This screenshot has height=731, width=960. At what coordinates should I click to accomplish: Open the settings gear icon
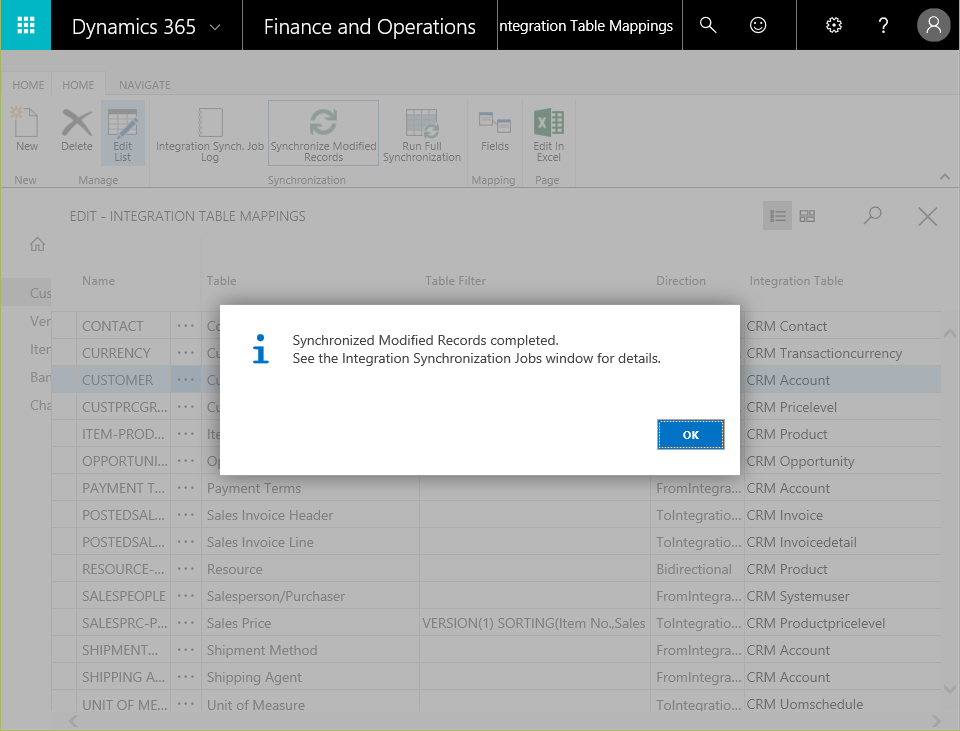834,25
